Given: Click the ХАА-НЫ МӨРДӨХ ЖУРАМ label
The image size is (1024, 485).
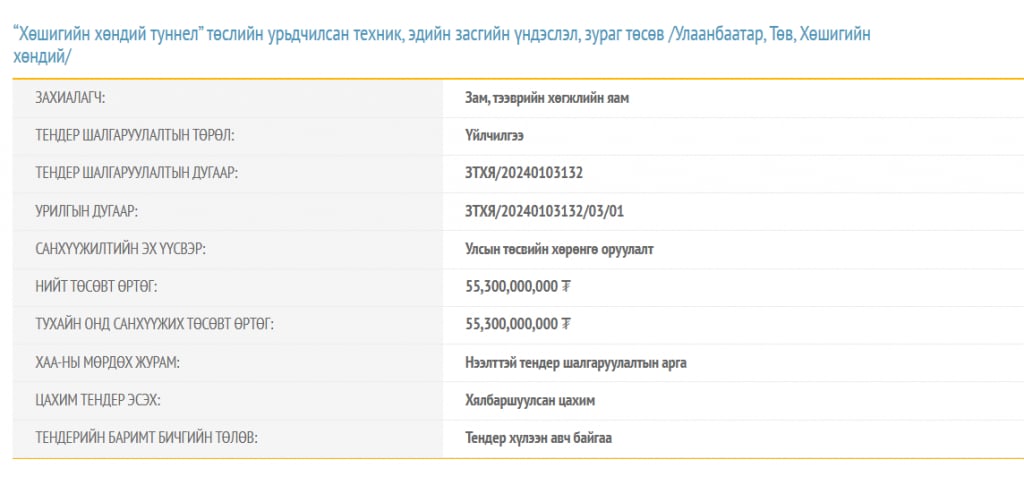Looking at the screenshot, I should click(108, 362).
